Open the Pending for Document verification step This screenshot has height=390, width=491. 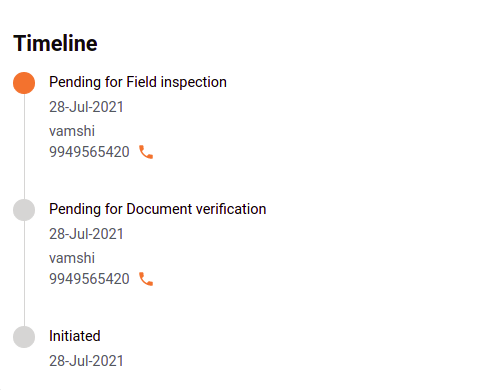[x=158, y=209]
